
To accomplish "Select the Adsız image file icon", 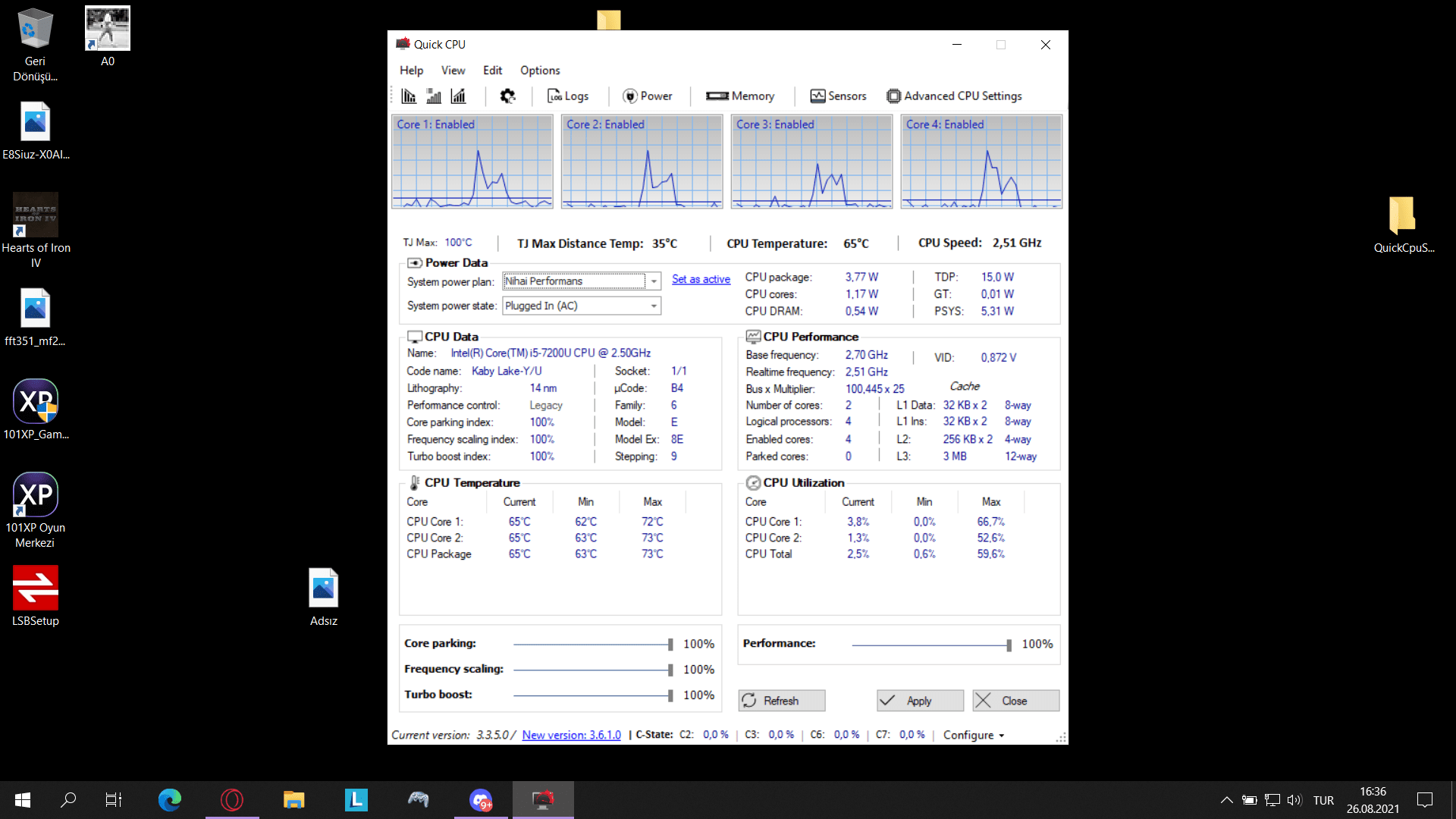I will [324, 597].
